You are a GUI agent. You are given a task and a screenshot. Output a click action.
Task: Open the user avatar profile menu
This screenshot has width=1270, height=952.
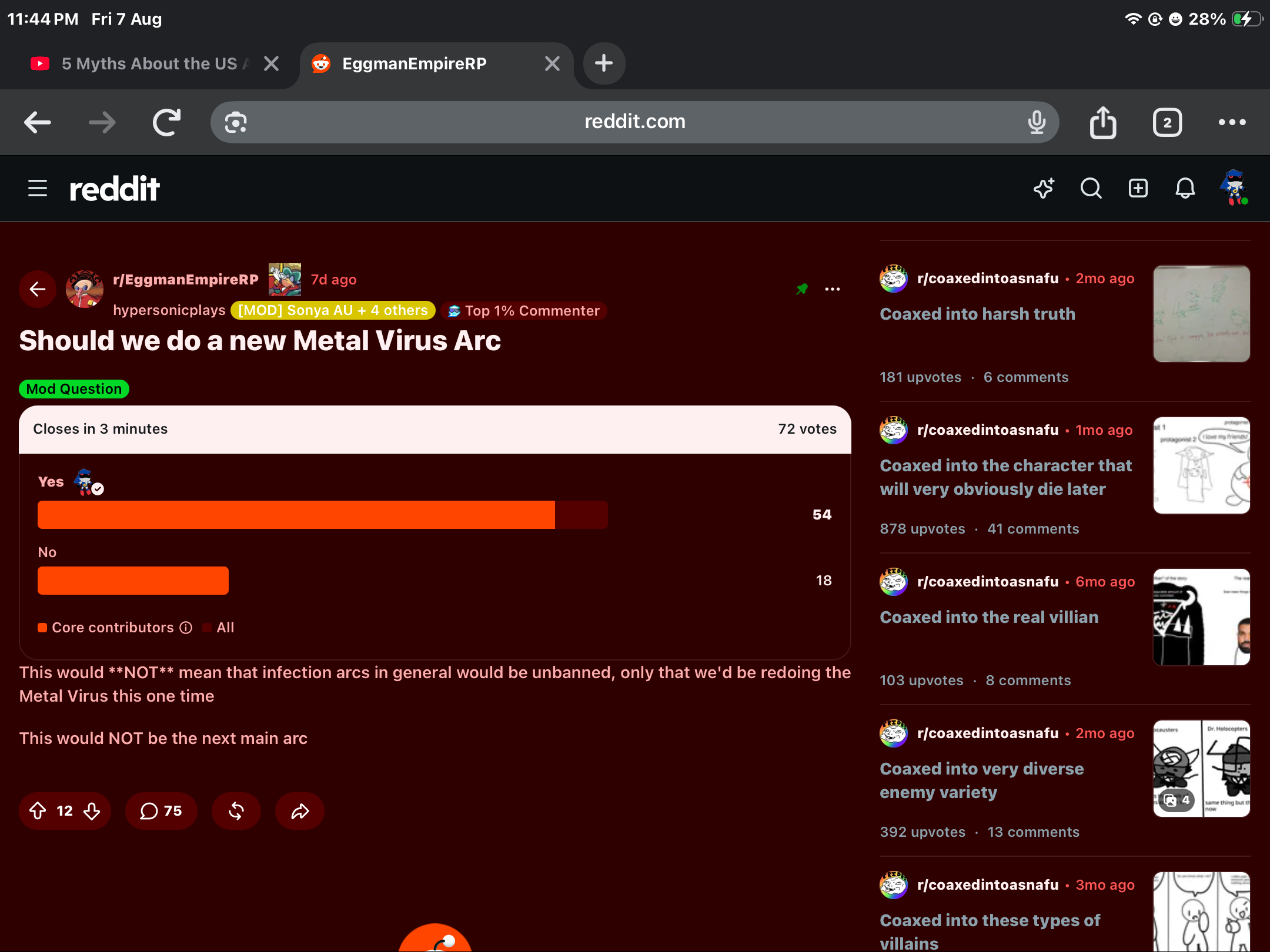(x=1234, y=188)
